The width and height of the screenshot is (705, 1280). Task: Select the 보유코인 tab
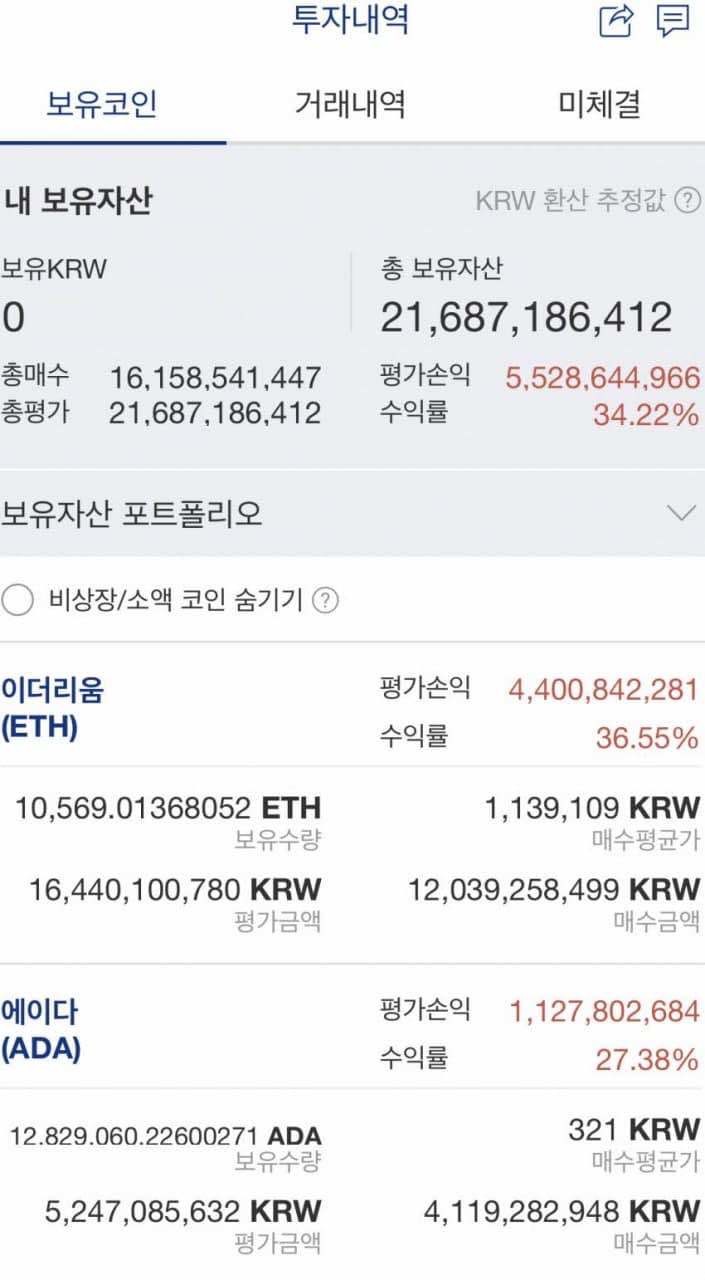coord(101,104)
